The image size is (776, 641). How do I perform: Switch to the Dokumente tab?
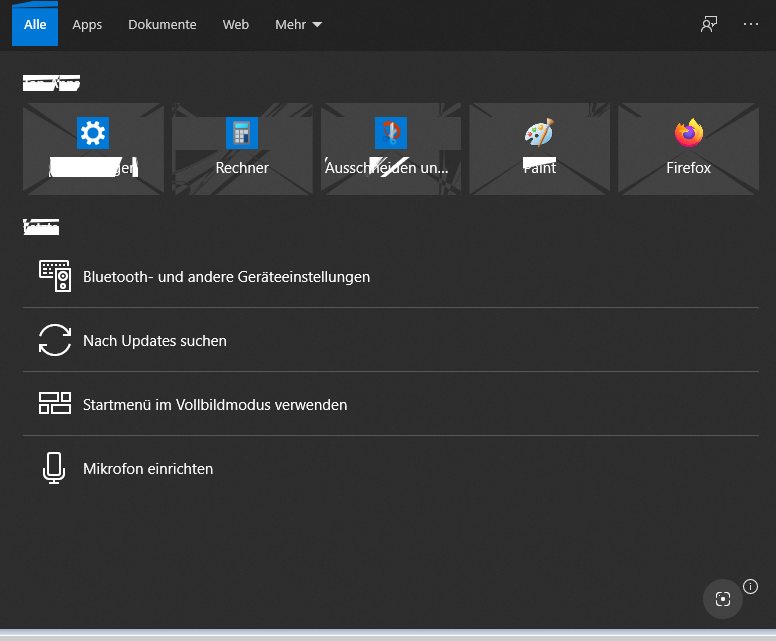pyautogui.click(x=162, y=24)
